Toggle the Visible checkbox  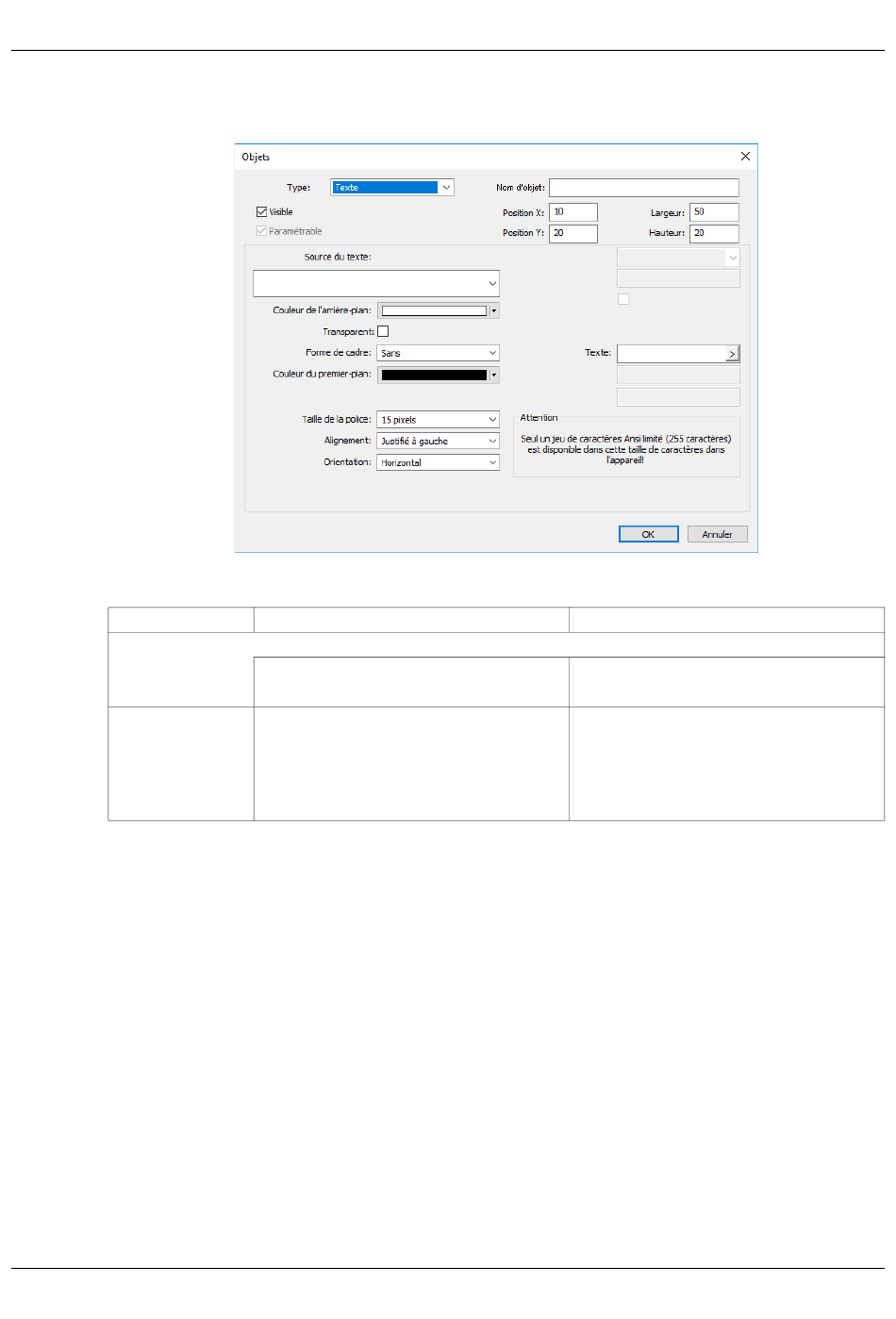point(261,212)
